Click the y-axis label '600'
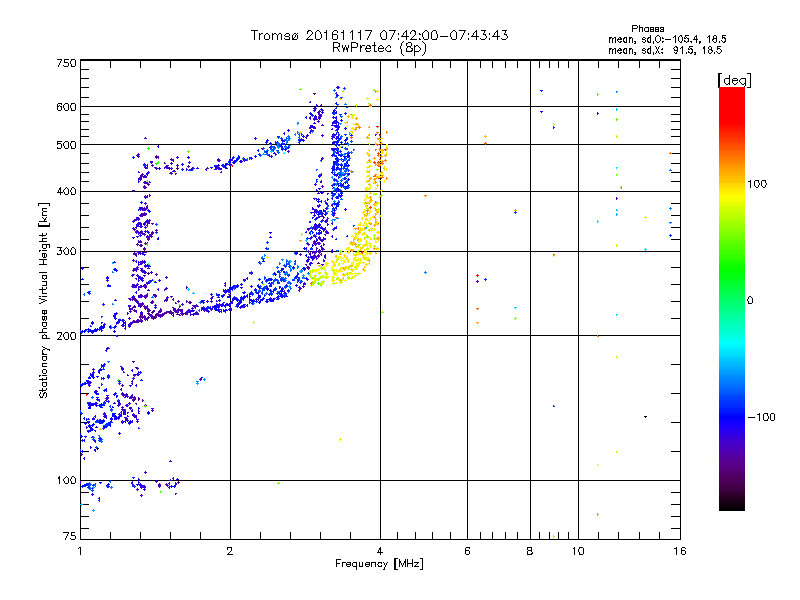Screen dimensions: 800x600 (x=66, y=107)
